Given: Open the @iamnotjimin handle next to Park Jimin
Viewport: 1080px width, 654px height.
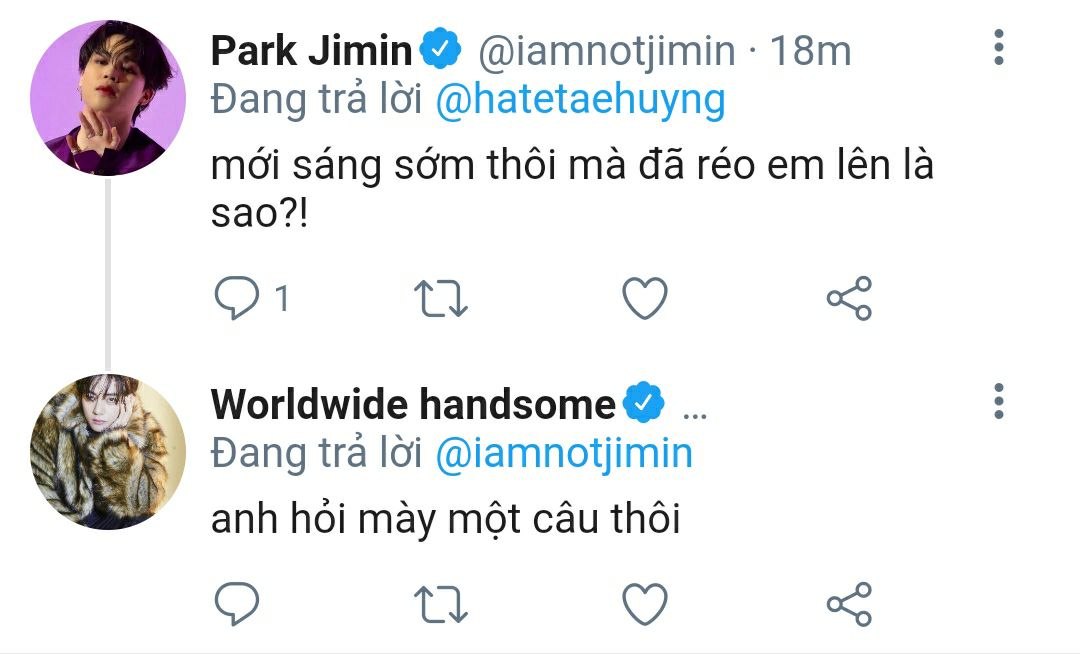Looking at the screenshot, I should pyautogui.click(x=607, y=52).
